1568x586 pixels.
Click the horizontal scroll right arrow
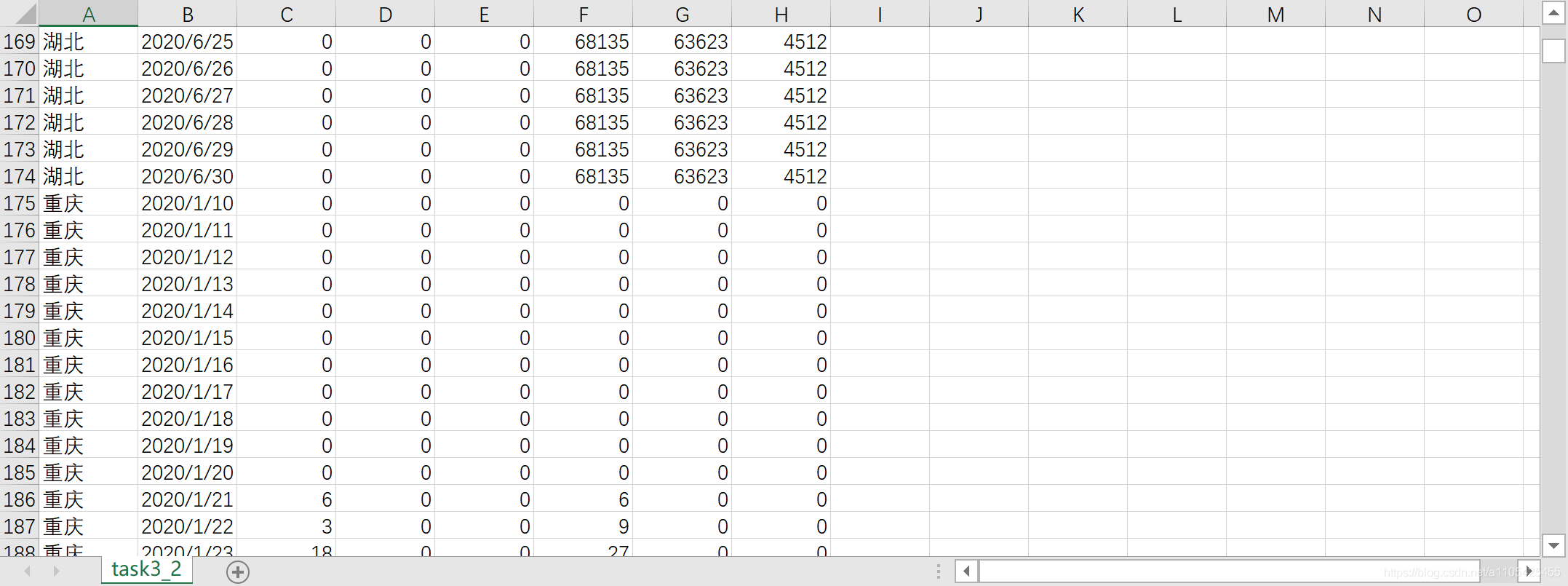1529,571
